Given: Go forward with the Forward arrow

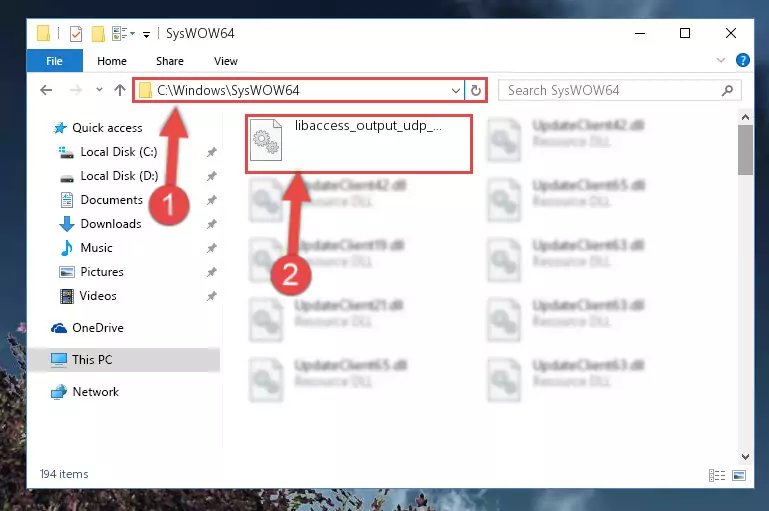Looking at the screenshot, I should pos(76,90).
